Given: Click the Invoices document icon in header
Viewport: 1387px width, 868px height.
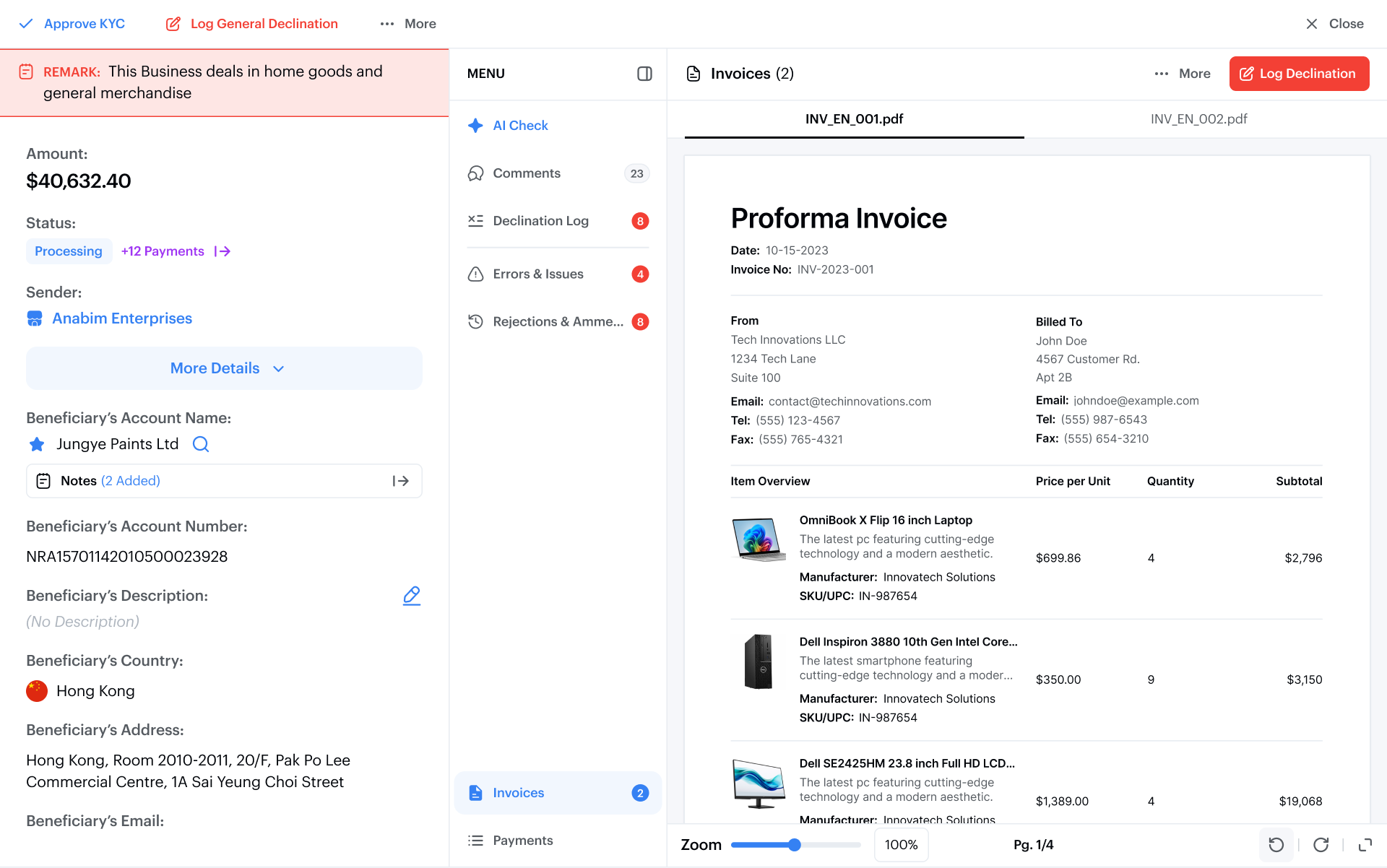Looking at the screenshot, I should tap(693, 74).
